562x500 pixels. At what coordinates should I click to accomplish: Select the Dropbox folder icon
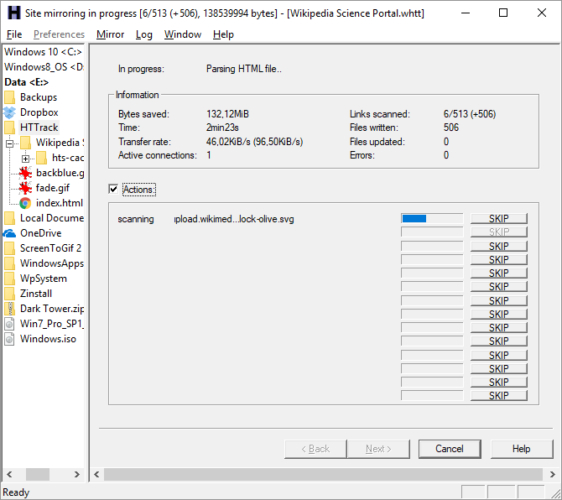[10, 113]
